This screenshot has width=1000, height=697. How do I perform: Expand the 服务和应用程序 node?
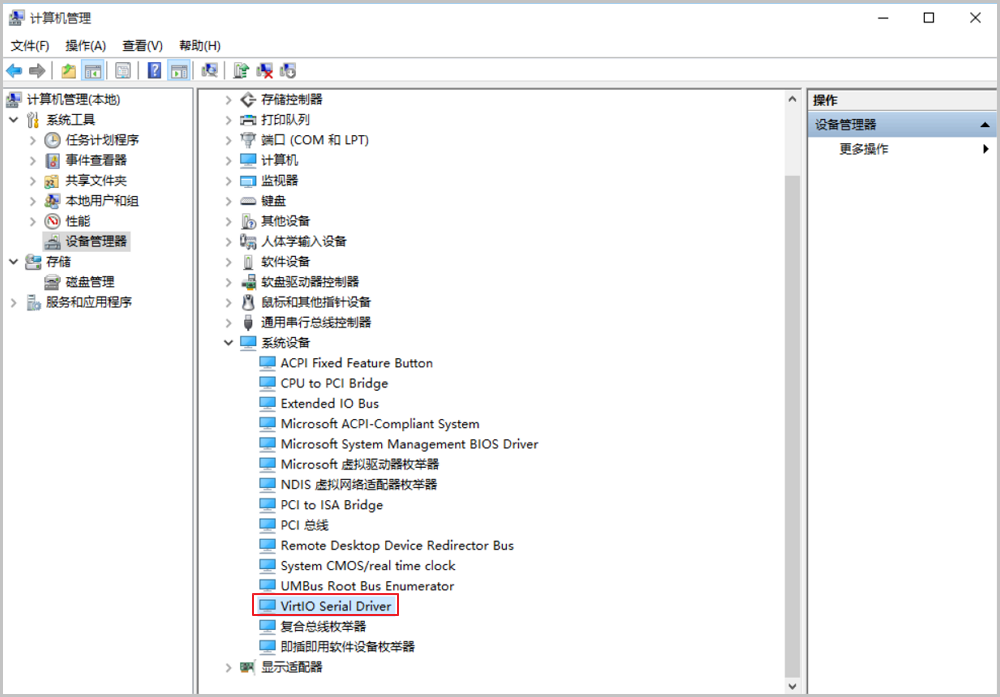(x=14, y=303)
